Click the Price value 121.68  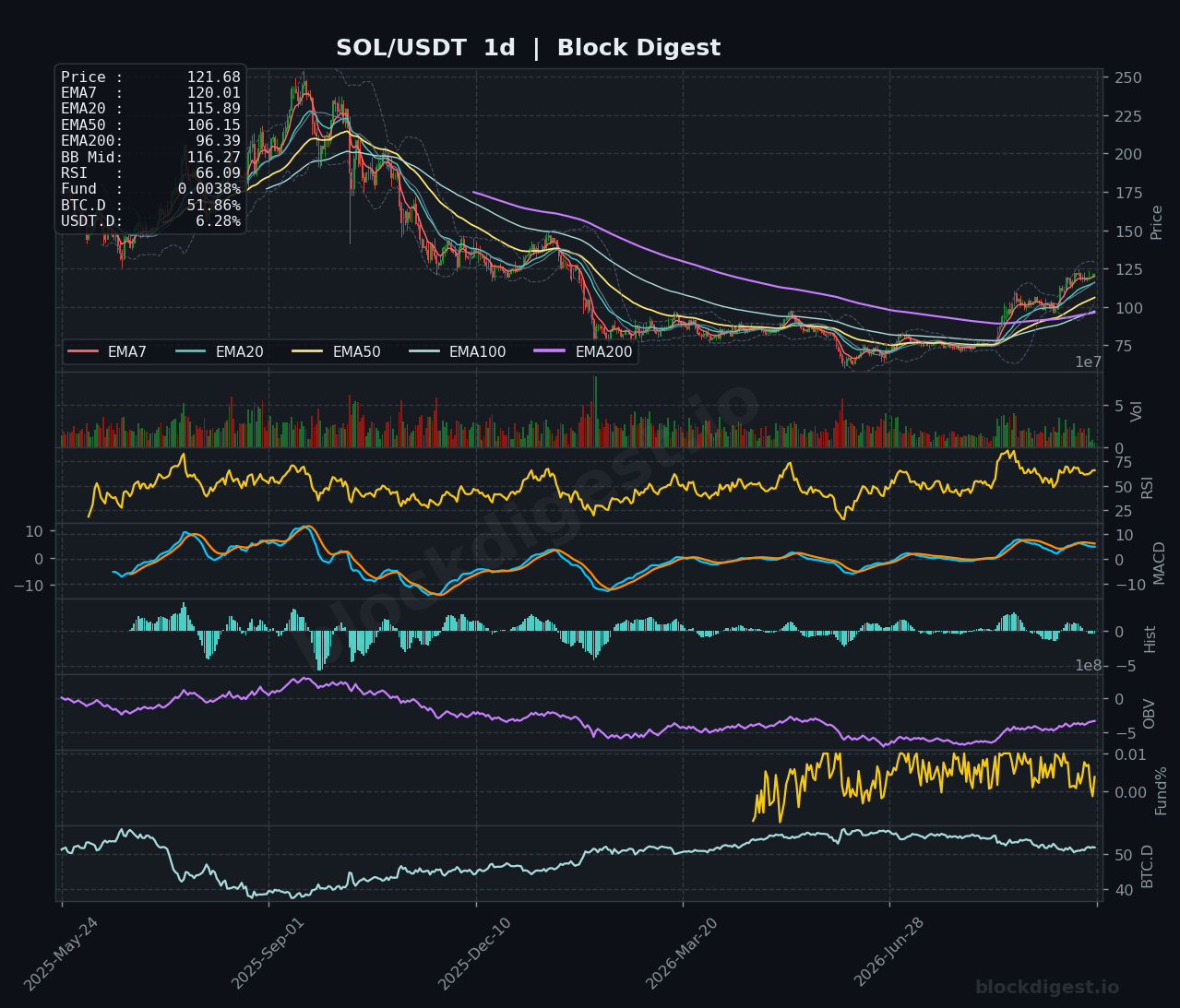[x=213, y=77]
